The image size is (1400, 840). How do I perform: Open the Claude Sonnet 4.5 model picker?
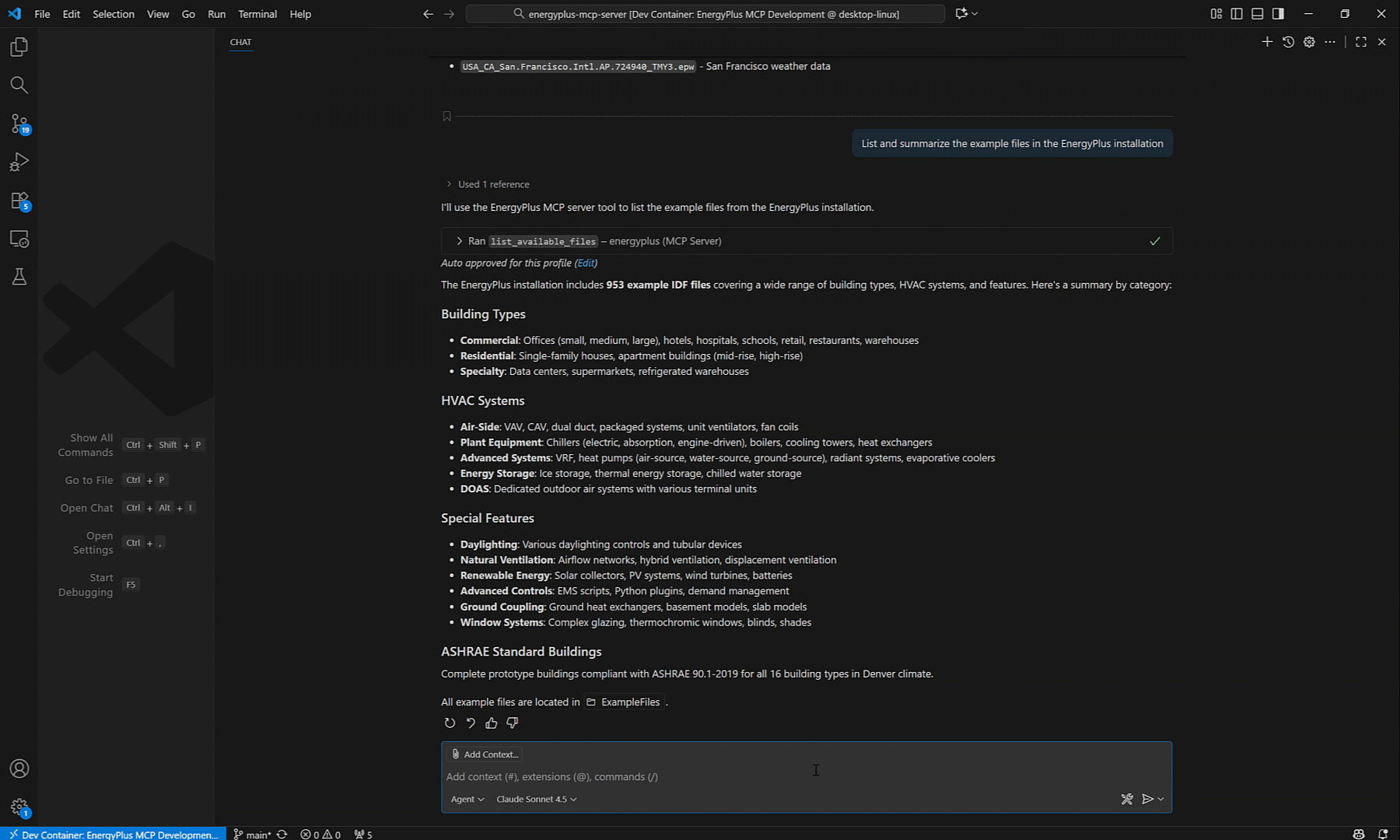pos(536,800)
